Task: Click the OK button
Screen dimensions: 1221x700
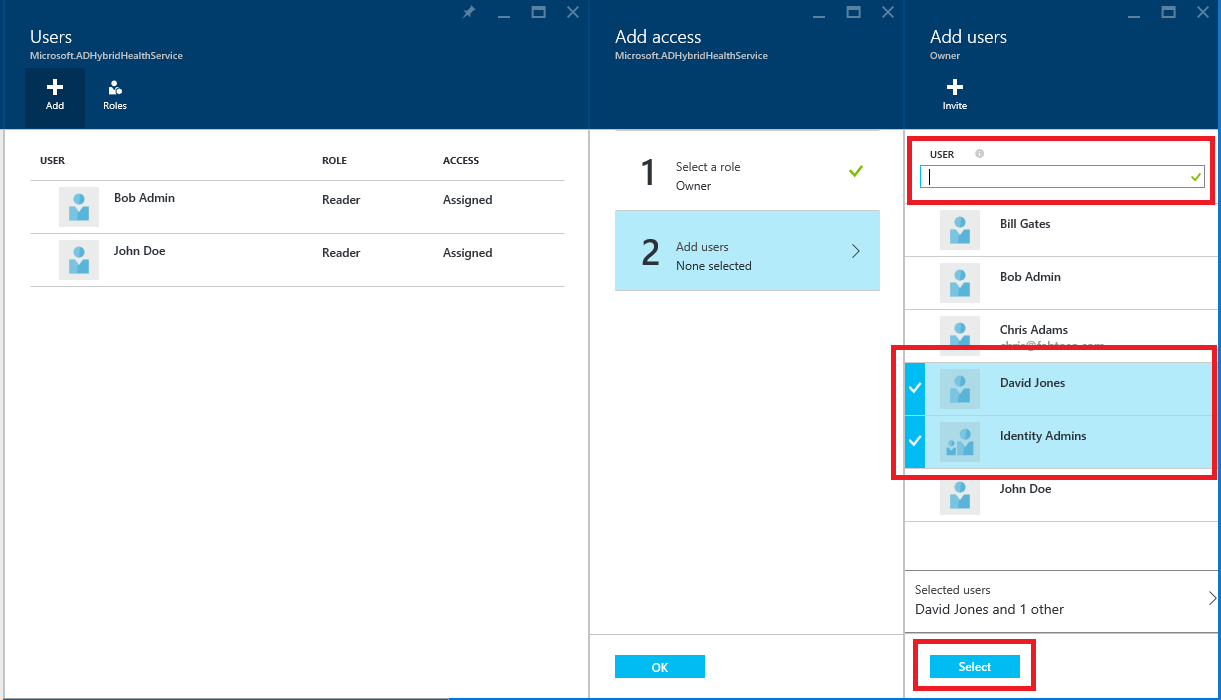Action: 660,666
